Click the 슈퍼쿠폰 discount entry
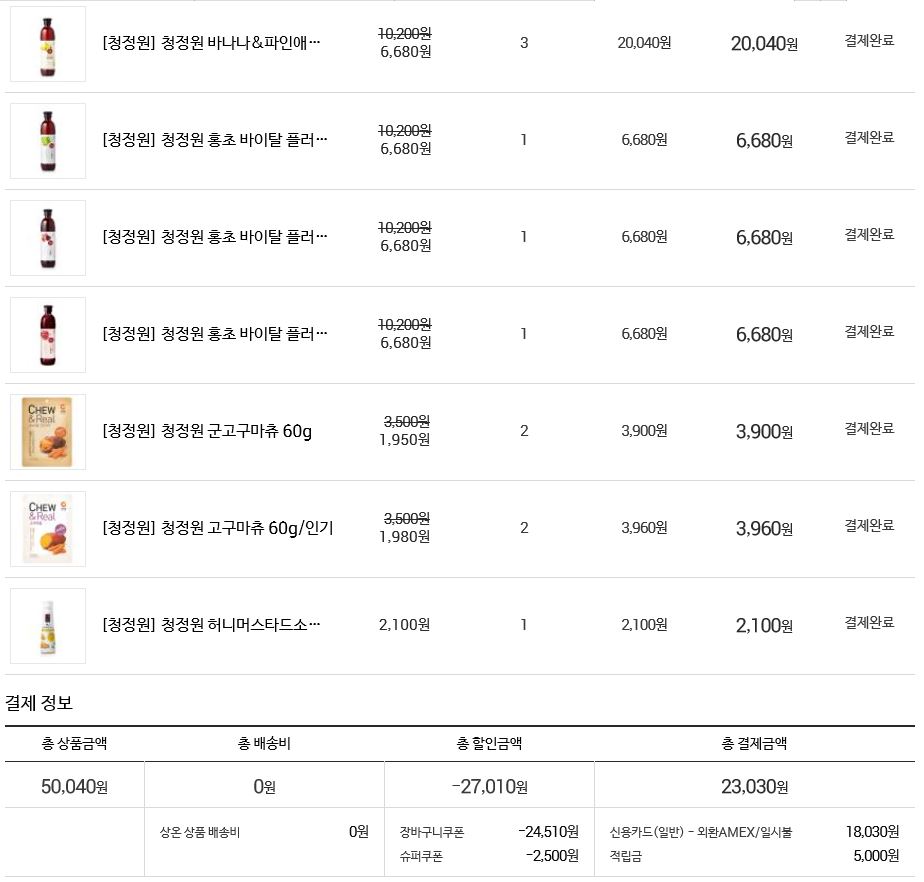This screenshot has height=882, width=924. [x=421, y=856]
